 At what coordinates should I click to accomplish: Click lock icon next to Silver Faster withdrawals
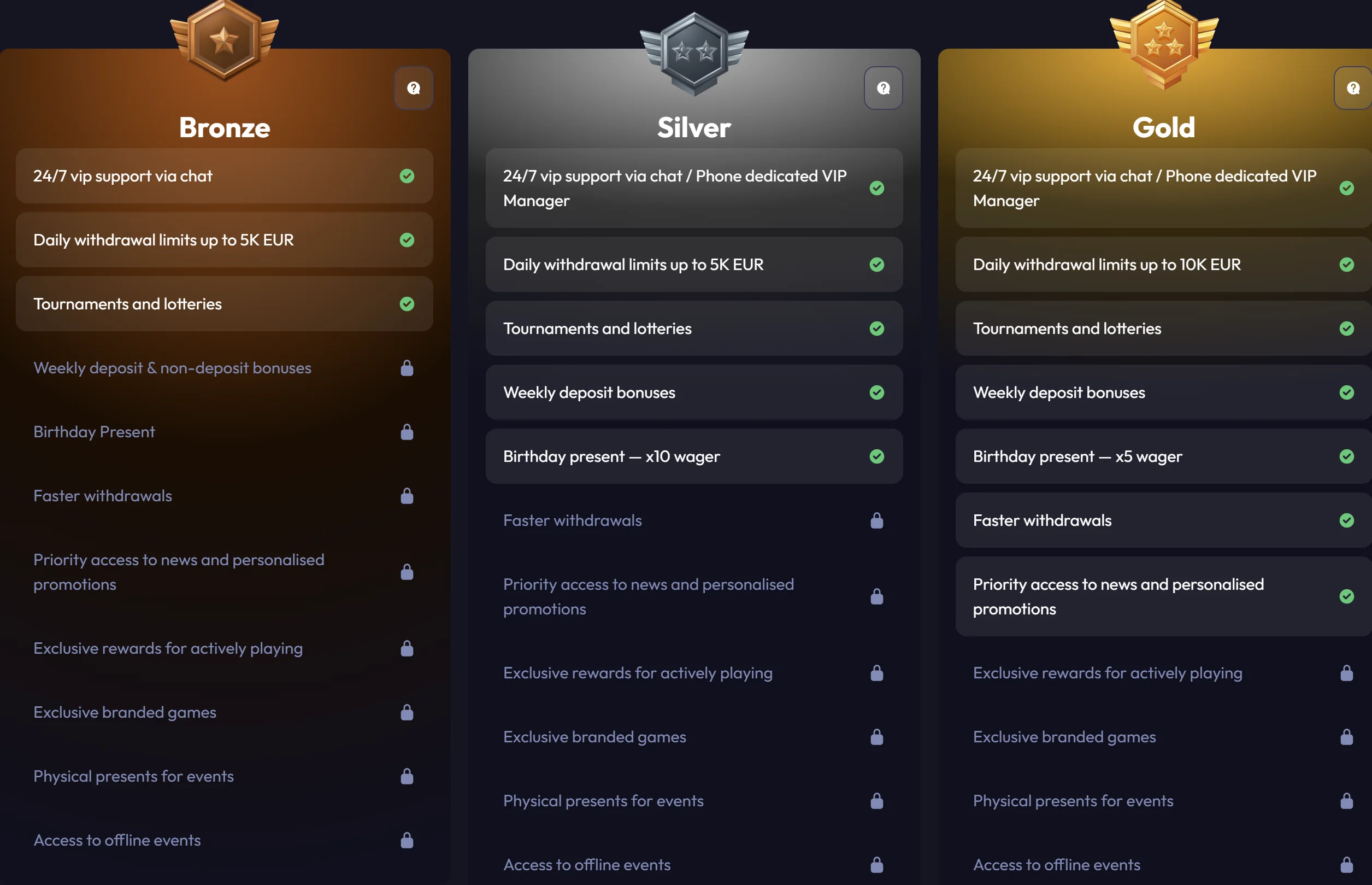coord(876,520)
